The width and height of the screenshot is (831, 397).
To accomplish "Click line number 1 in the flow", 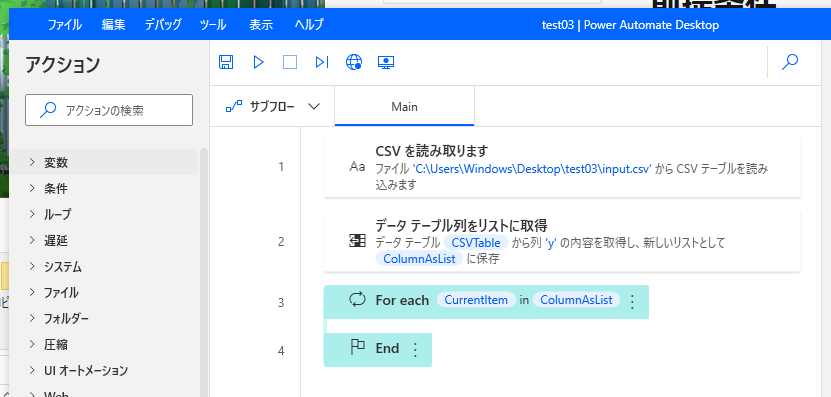I will click(x=281, y=167).
